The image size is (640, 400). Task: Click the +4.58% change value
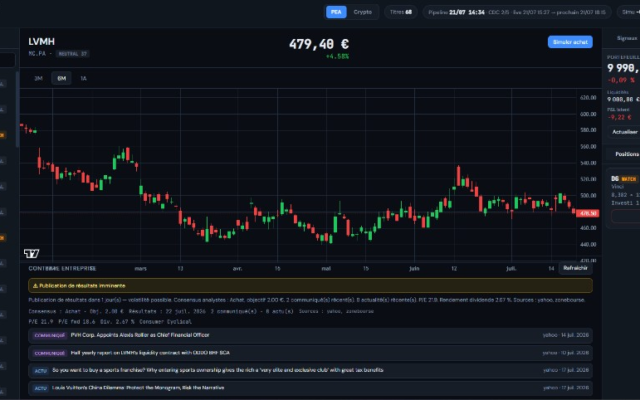click(x=337, y=56)
